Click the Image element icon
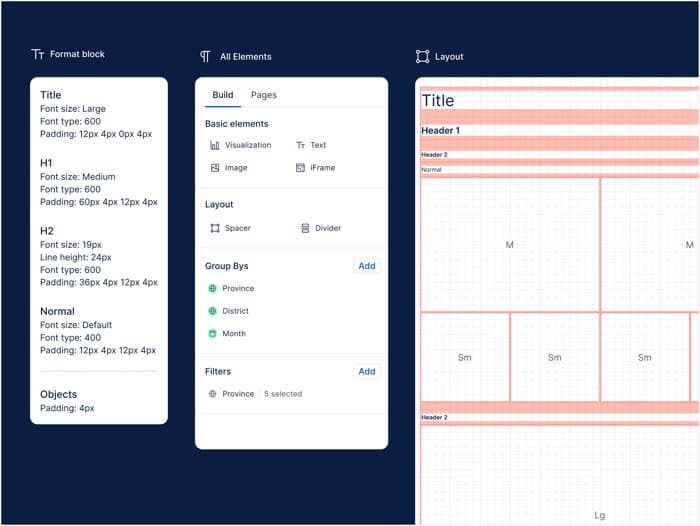Screen dimensions: 700x526 click(x=215, y=168)
